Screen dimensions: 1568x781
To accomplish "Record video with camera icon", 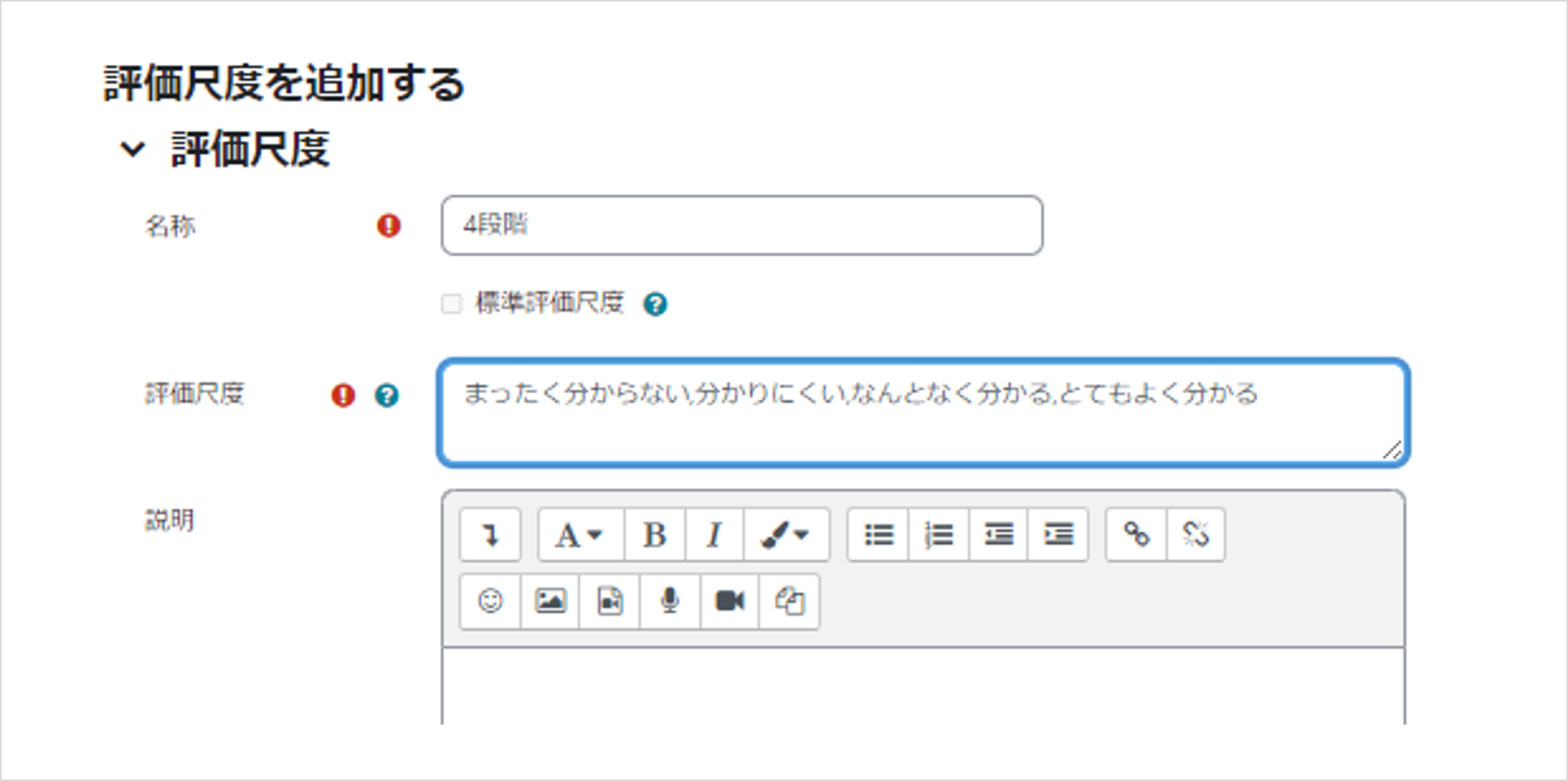I will pyautogui.click(x=730, y=602).
